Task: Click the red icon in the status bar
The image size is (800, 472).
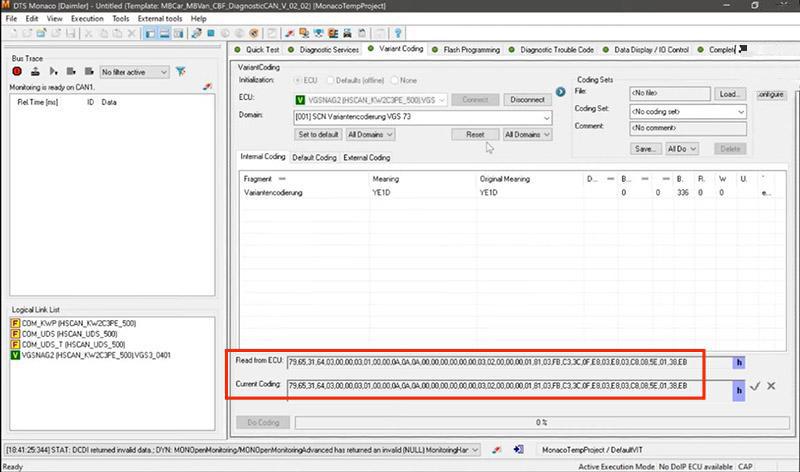Action: point(496,450)
